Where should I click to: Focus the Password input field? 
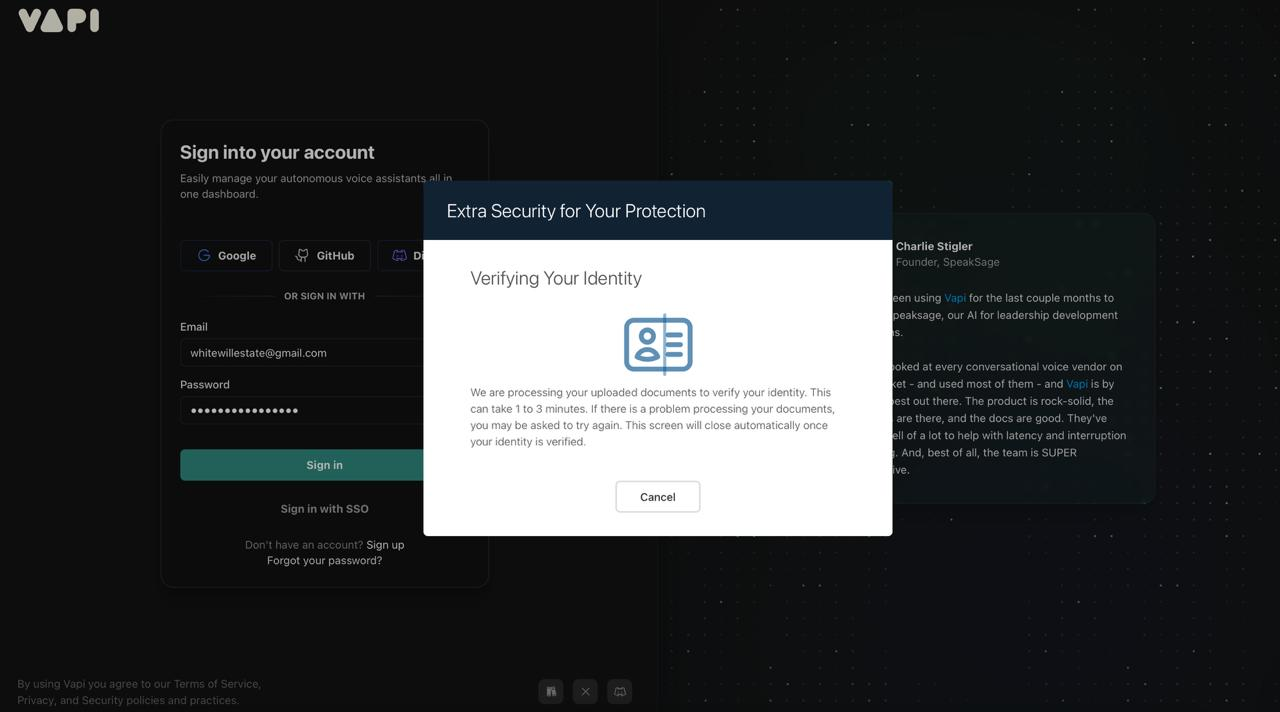pyautogui.click(x=302, y=411)
